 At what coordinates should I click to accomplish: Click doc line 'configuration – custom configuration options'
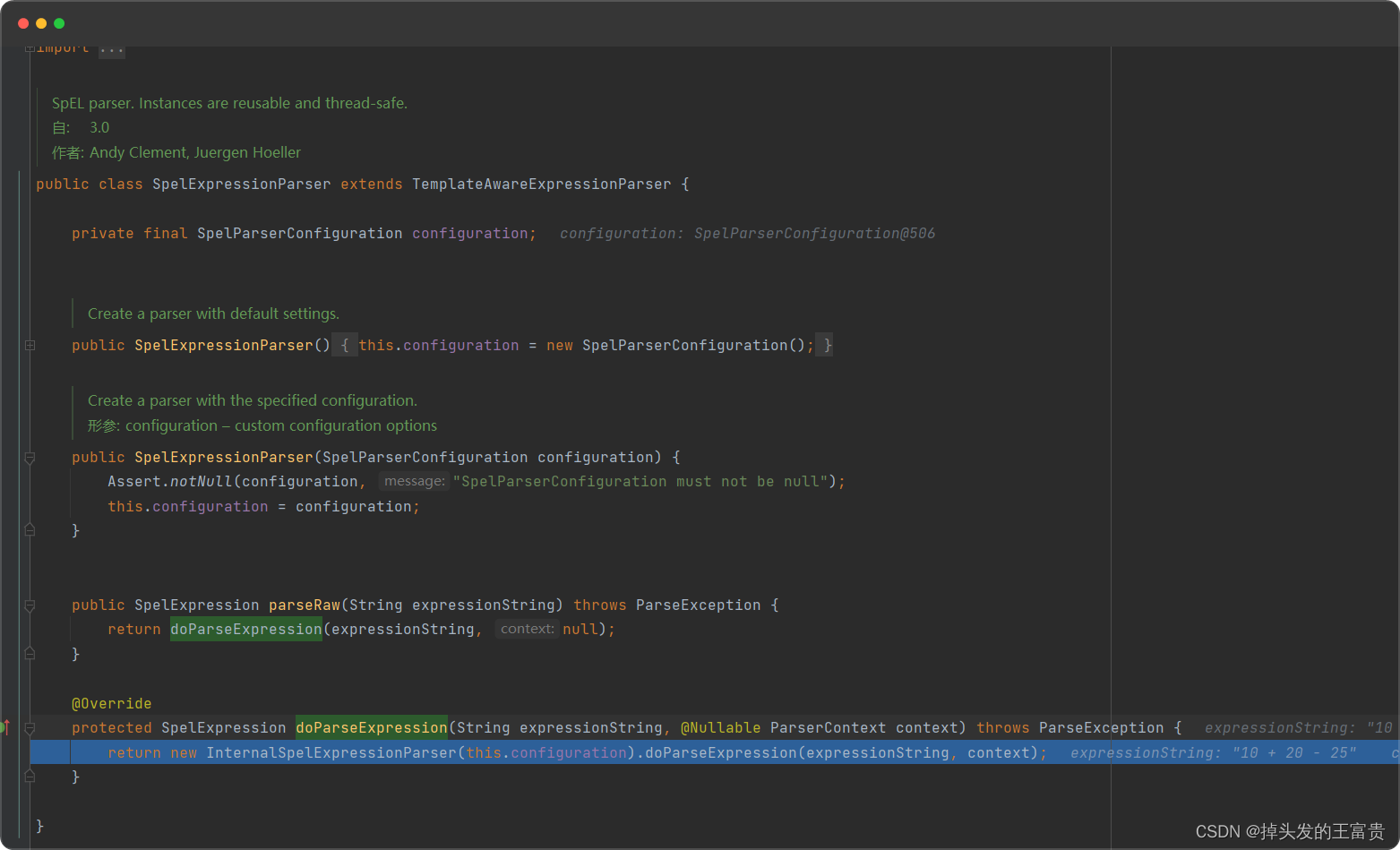(281, 425)
